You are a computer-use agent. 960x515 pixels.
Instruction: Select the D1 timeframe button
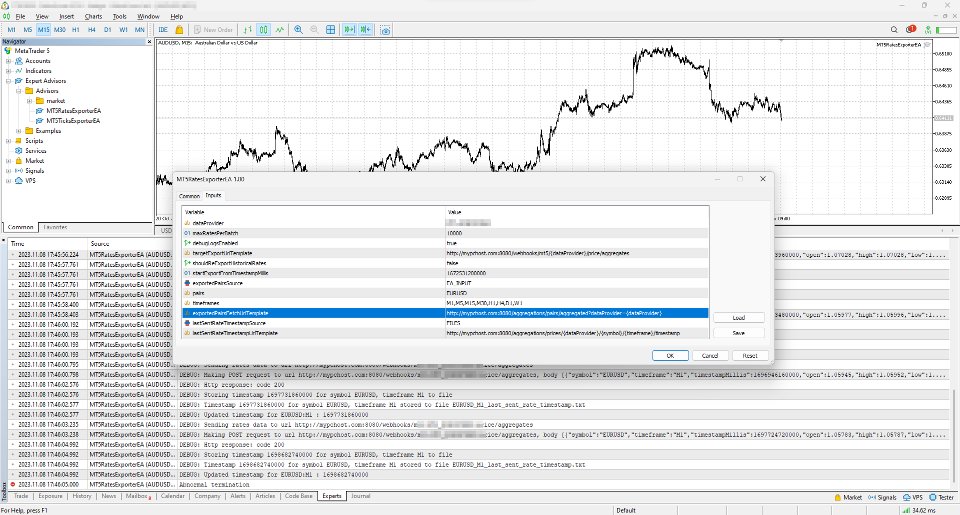tap(108, 29)
